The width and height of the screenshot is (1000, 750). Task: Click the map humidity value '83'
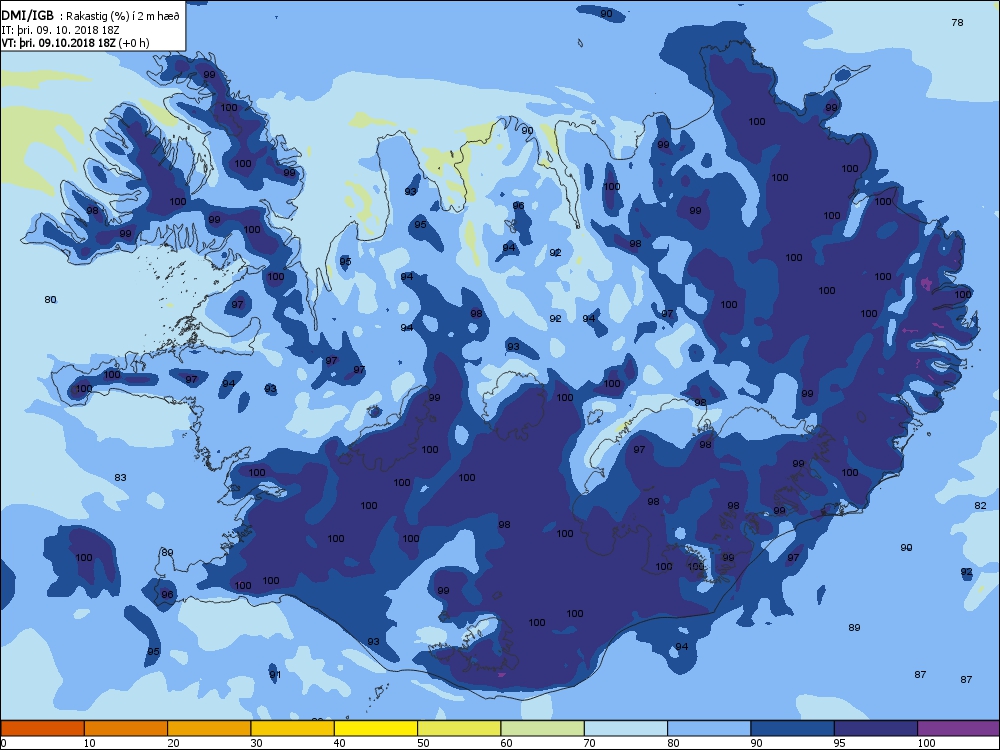point(120,478)
